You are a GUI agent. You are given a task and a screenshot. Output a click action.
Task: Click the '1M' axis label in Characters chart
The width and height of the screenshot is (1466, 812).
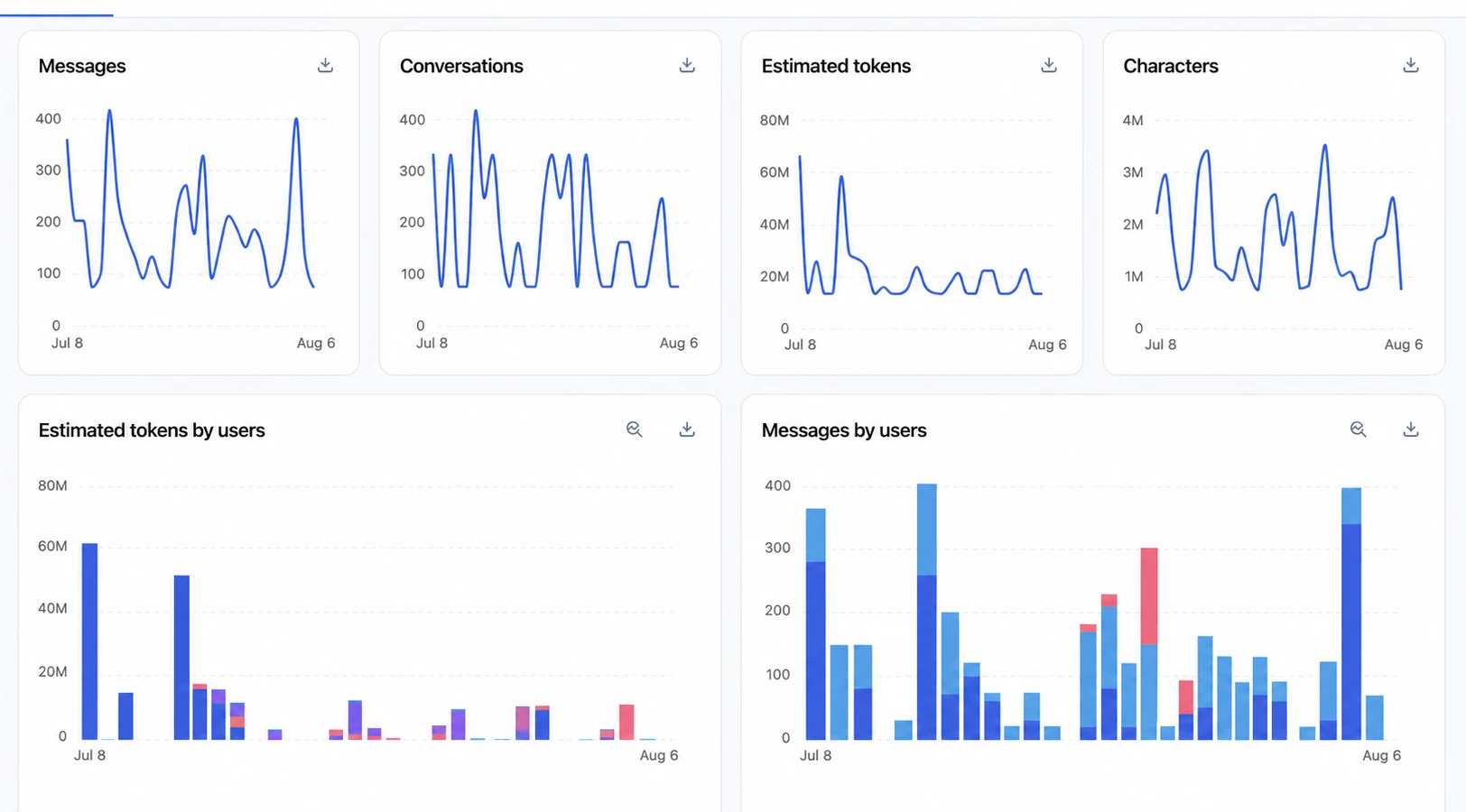(1133, 277)
